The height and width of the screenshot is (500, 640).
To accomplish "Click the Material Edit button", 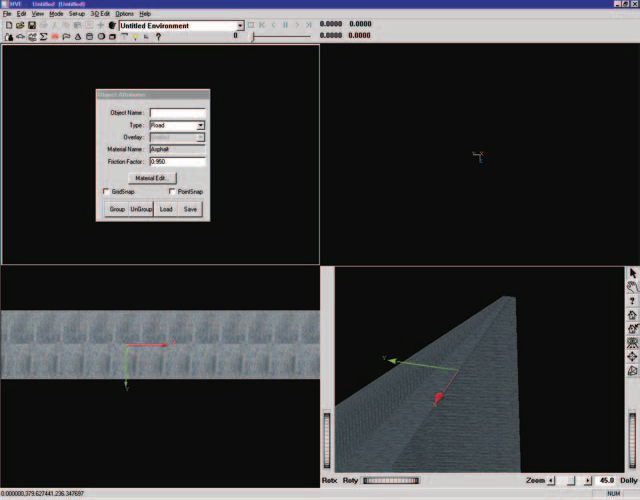I will pyautogui.click(x=152, y=178).
